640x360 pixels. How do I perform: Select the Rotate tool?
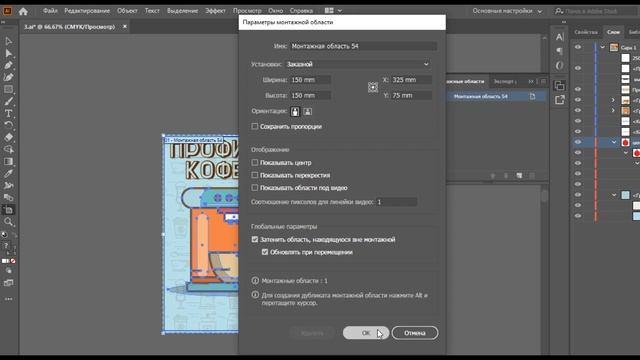pos(9,125)
